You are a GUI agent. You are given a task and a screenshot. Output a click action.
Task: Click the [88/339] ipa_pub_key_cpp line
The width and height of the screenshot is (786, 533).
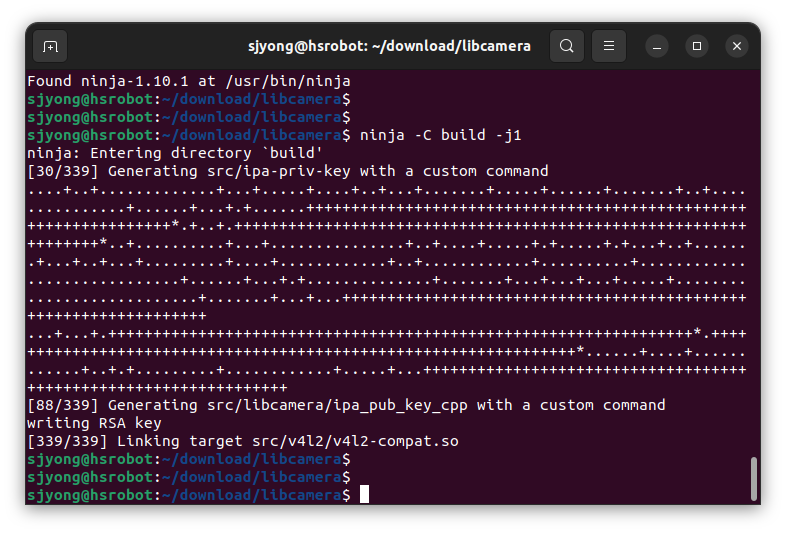point(346,405)
